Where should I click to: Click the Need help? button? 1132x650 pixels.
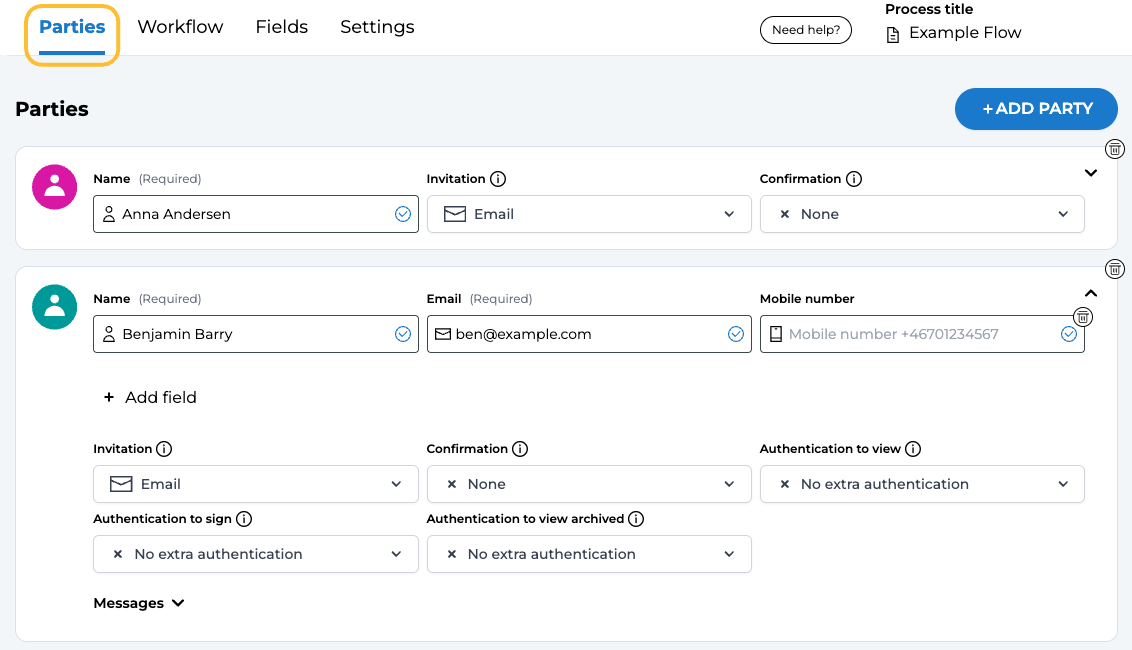coord(806,30)
